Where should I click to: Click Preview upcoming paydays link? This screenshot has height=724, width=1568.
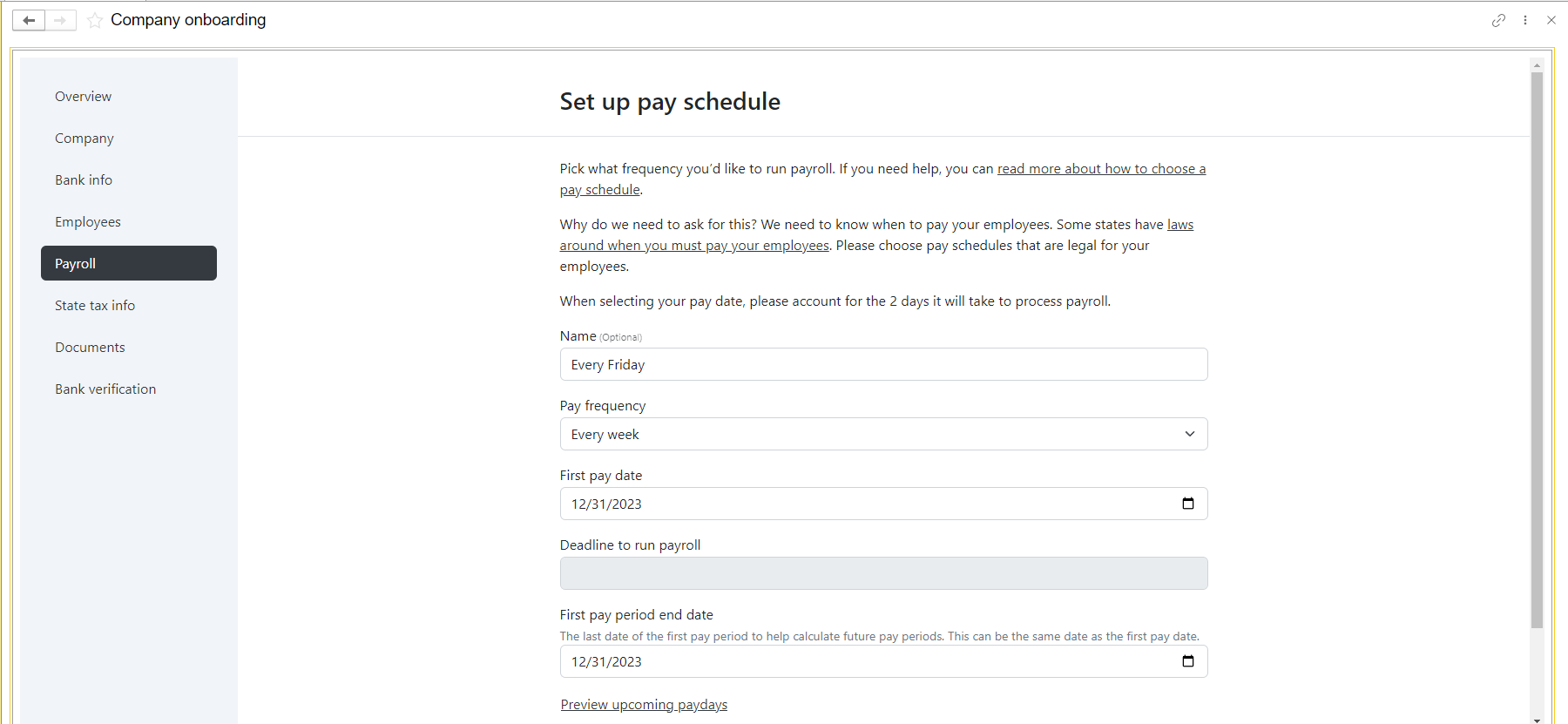click(644, 704)
